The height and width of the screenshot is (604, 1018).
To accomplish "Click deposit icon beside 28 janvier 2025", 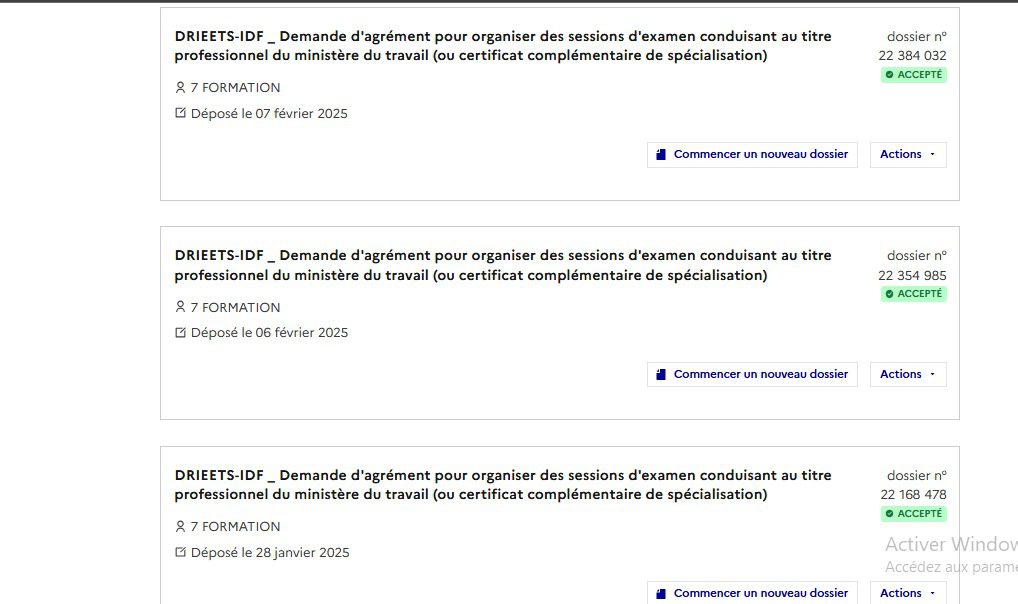I will click(x=181, y=552).
